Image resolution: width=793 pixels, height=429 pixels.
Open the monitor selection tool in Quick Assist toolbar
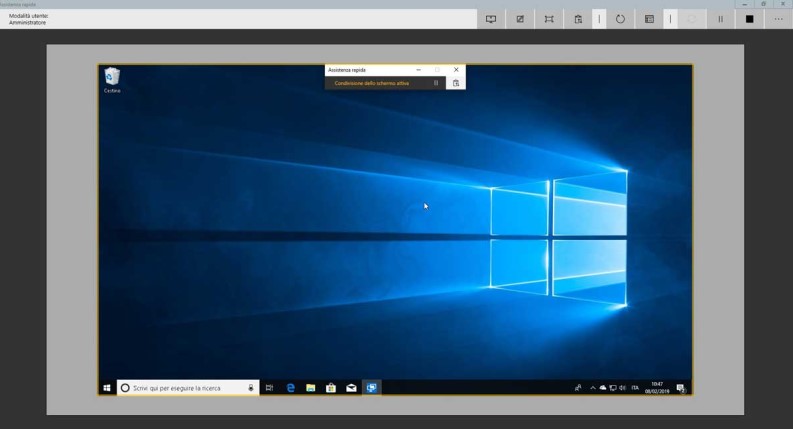pyautogui.click(x=491, y=19)
